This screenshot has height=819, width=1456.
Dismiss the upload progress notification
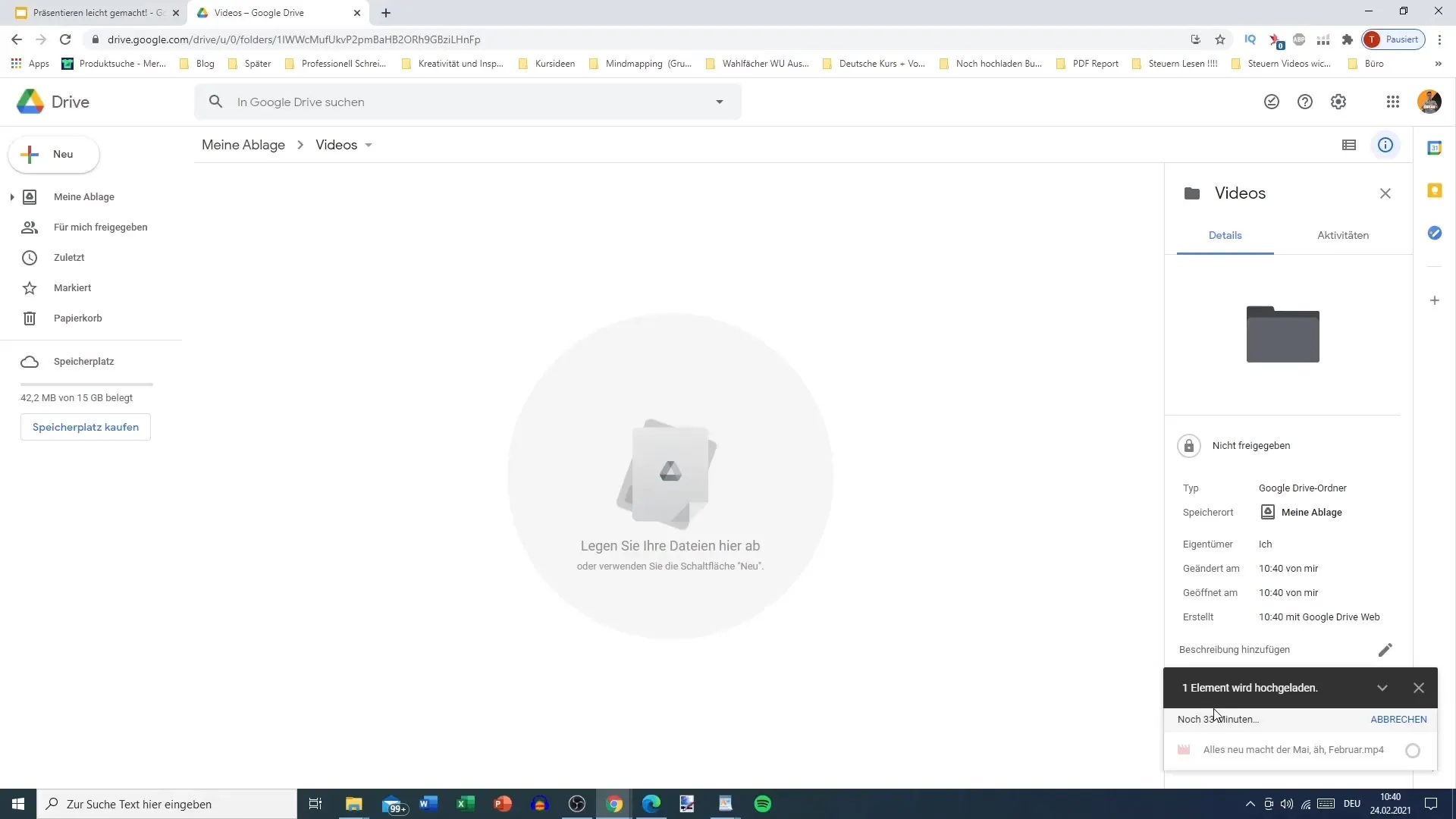[x=1419, y=688]
